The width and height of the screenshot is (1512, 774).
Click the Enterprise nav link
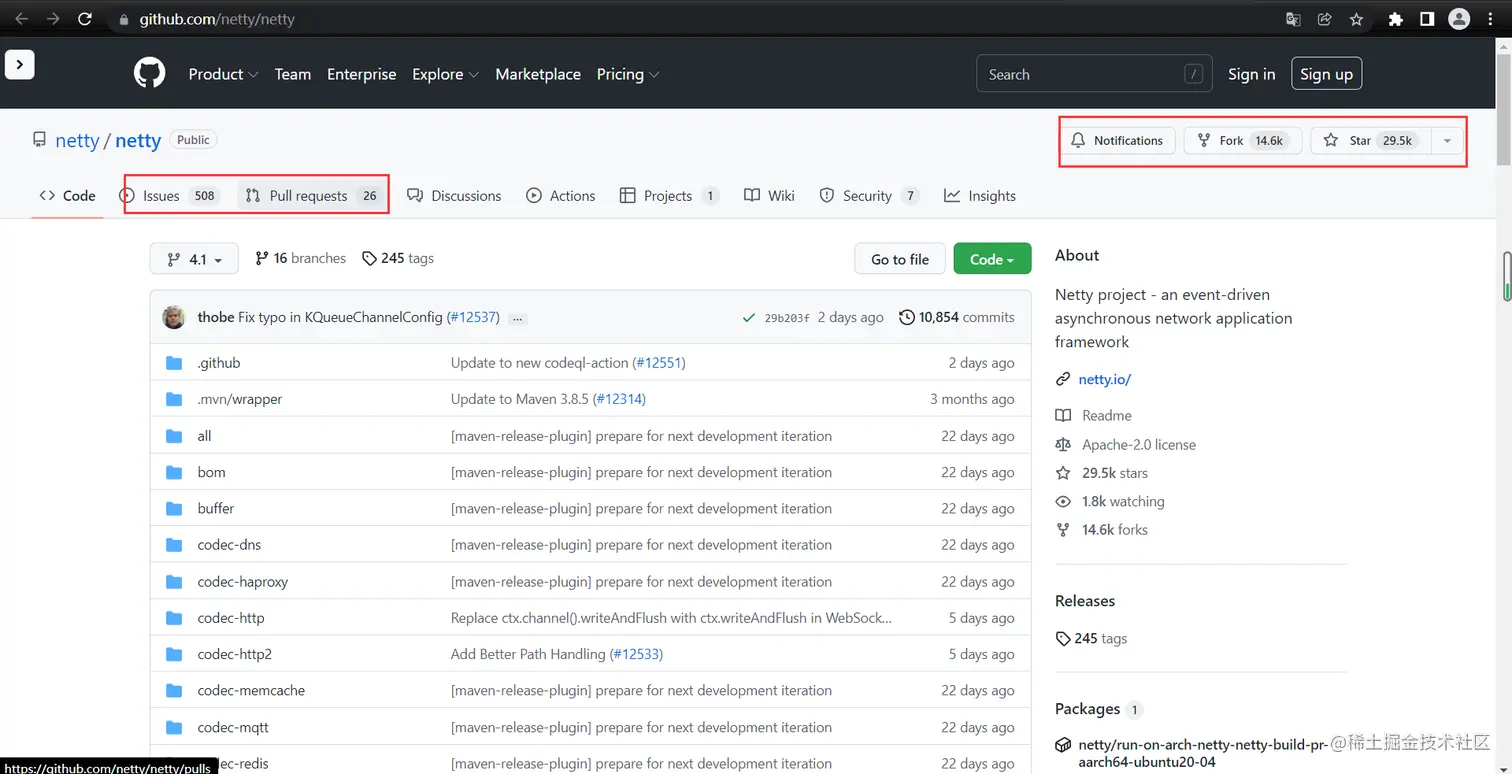362,74
